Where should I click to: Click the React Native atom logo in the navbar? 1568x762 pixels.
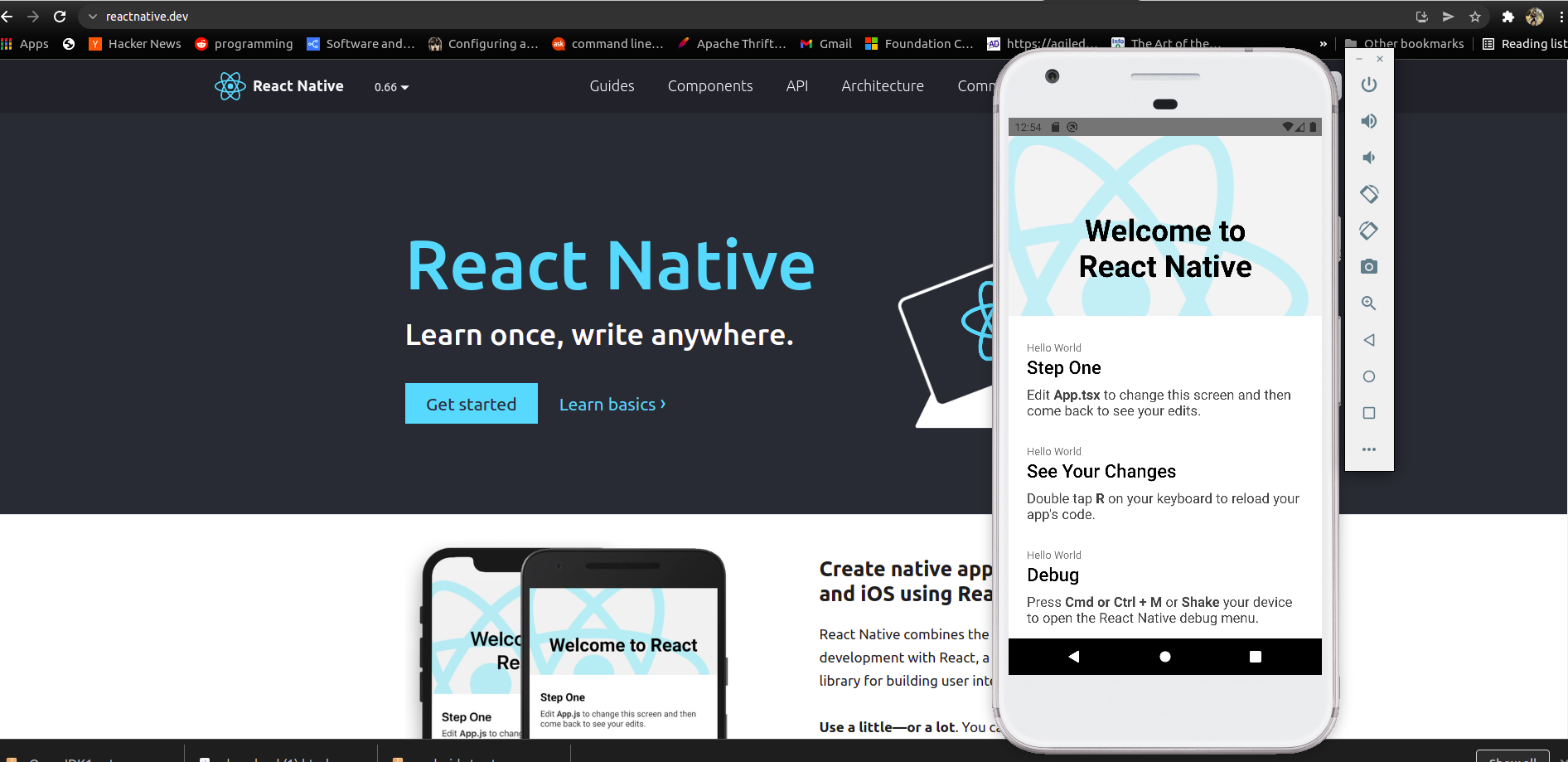[x=230, y=86]
